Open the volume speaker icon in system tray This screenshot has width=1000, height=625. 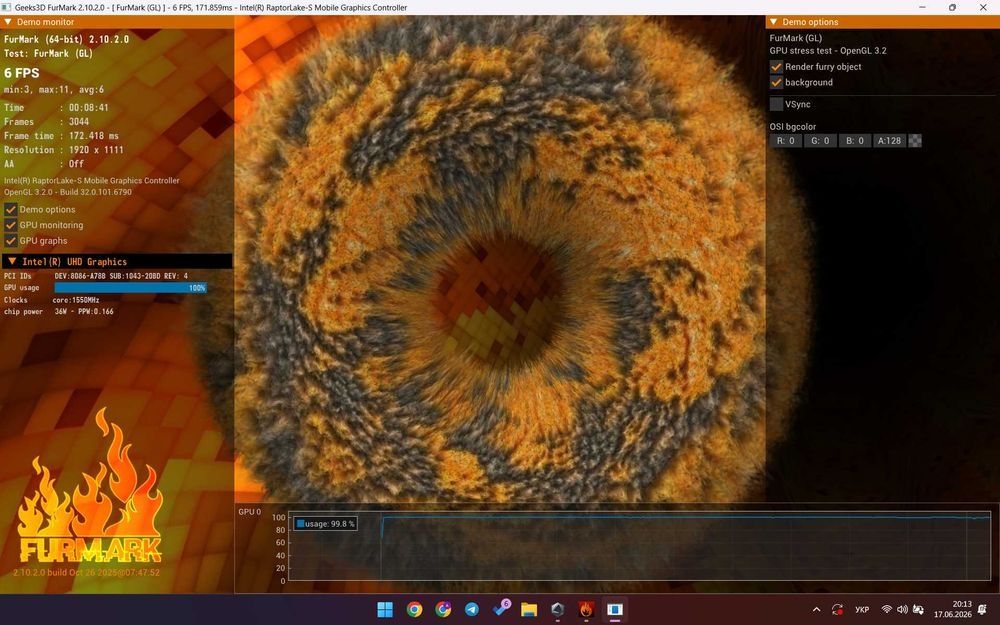902,610
